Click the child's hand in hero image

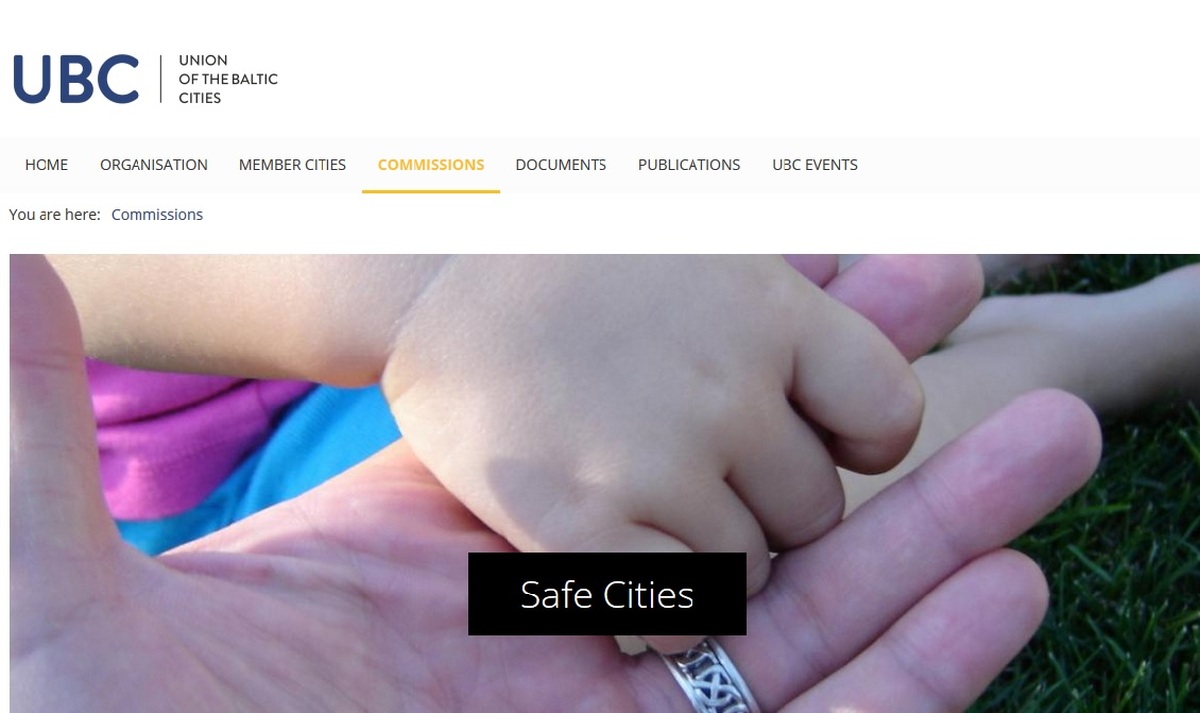tap(640, 420)
